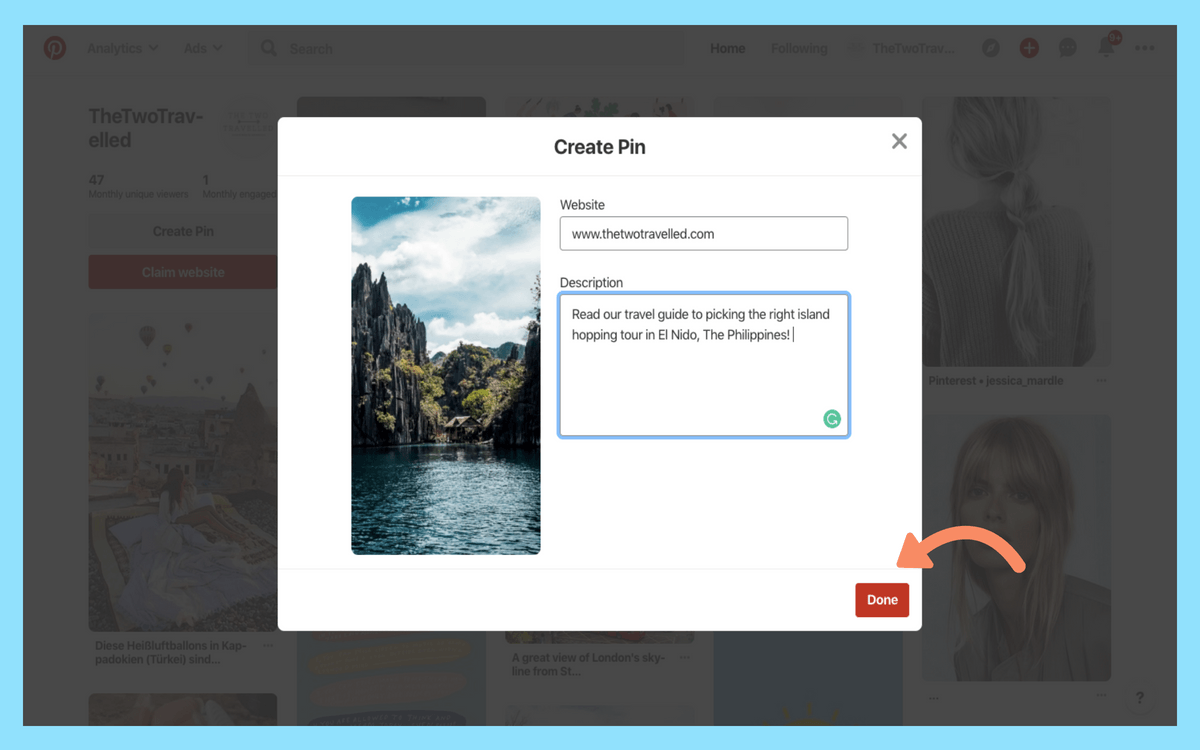Open TheTwoTrav... profile link
The width and height of the screenshot is (1200, 750).
pyautogui.click(x=903, y=48)
